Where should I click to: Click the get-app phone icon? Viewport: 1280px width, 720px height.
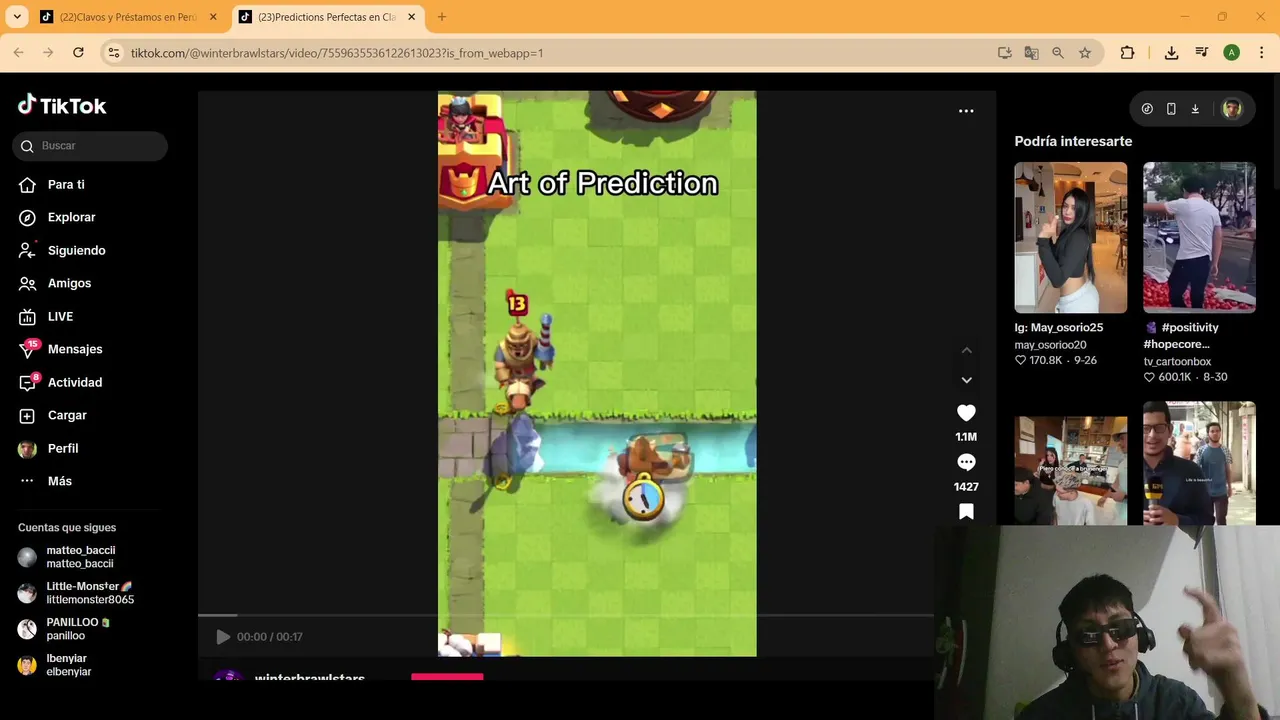click(x=1171, y=109)
